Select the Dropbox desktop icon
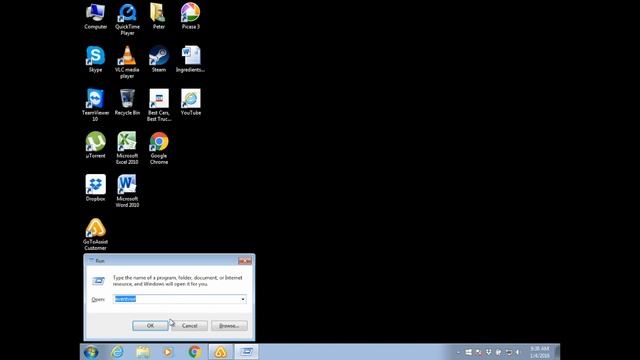The height and width of the screenshot is (360, 640). pos(96,188)
